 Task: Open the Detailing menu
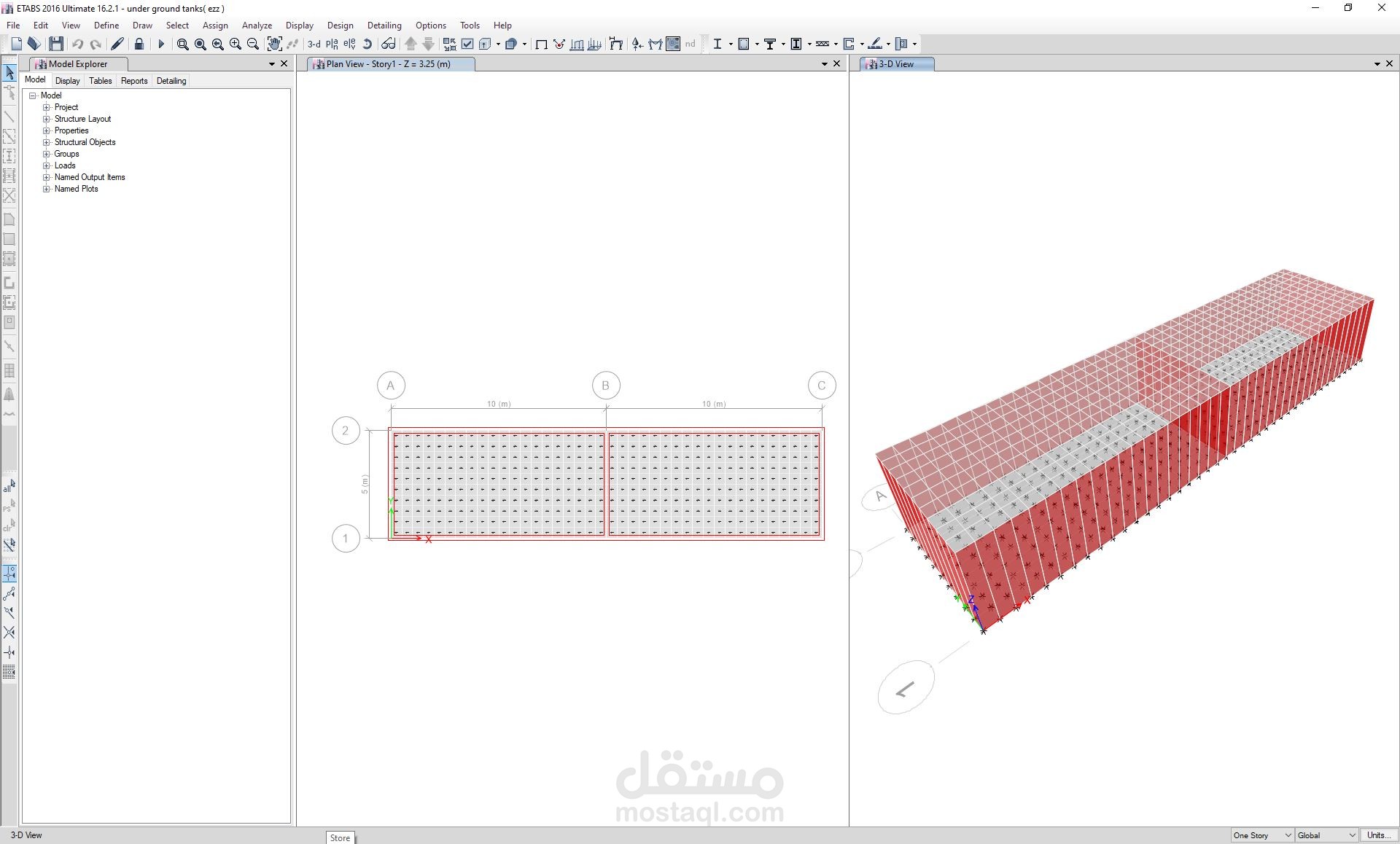point(384,26)
